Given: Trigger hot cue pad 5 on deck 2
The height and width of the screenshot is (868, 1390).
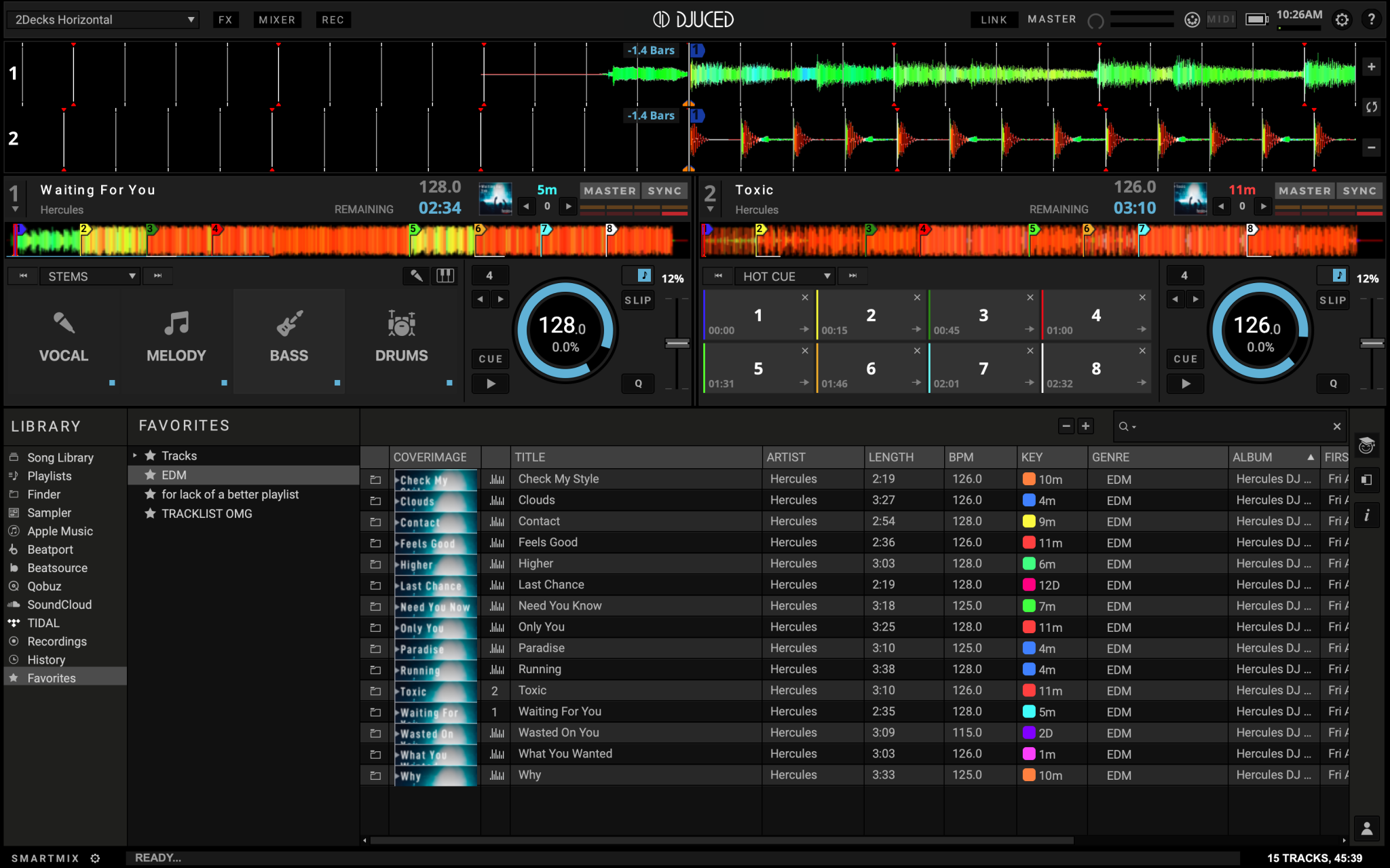Looking at the screenshot, I should tap(758, 367).
